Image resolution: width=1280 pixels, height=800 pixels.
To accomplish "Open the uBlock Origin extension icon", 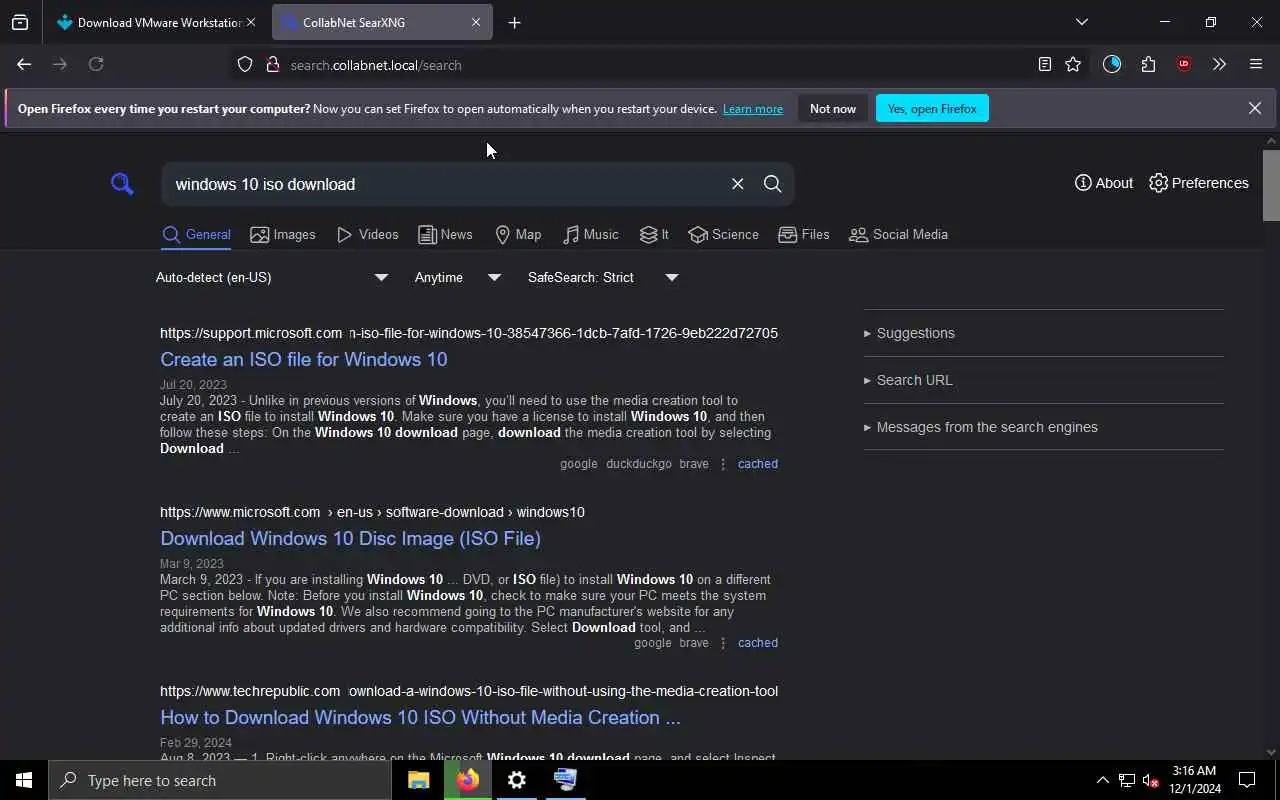I will point(1184,64).
